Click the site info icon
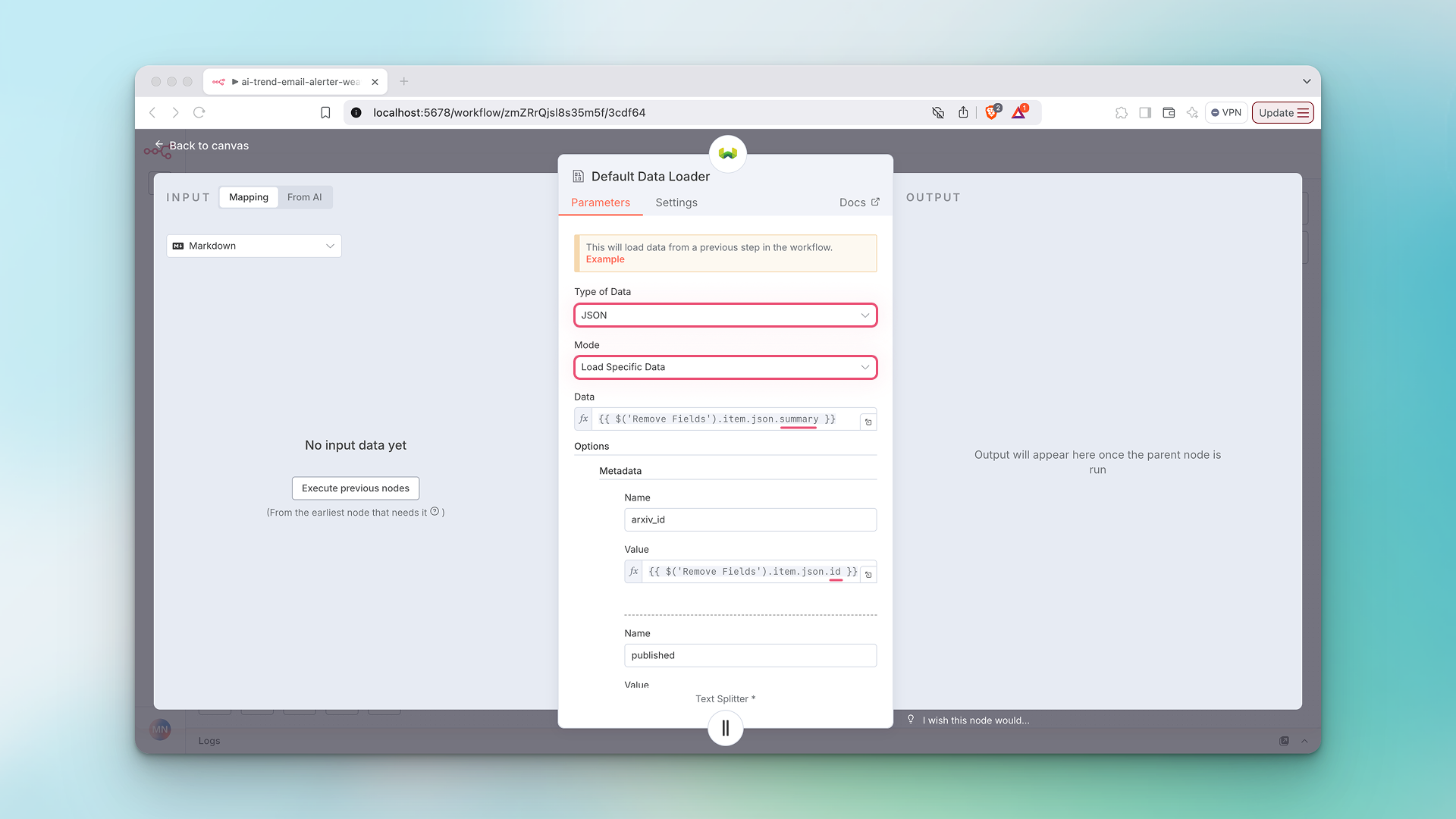 (356, 112)
